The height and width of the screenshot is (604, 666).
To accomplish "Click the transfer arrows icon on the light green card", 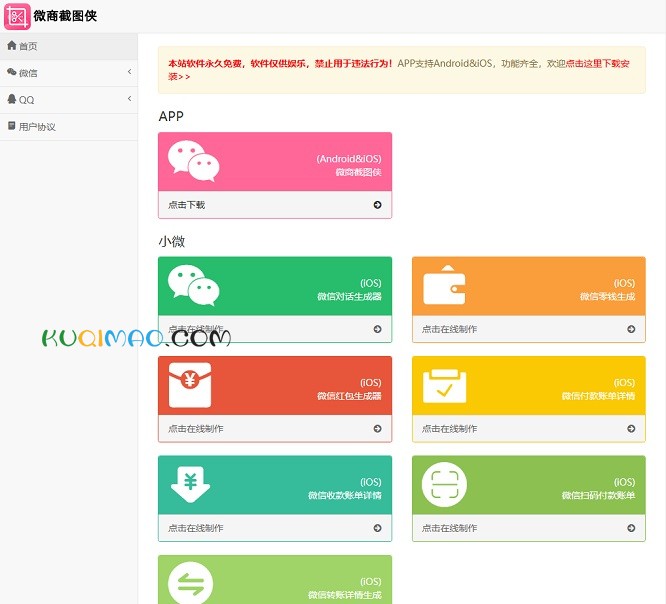I will 190,583.
